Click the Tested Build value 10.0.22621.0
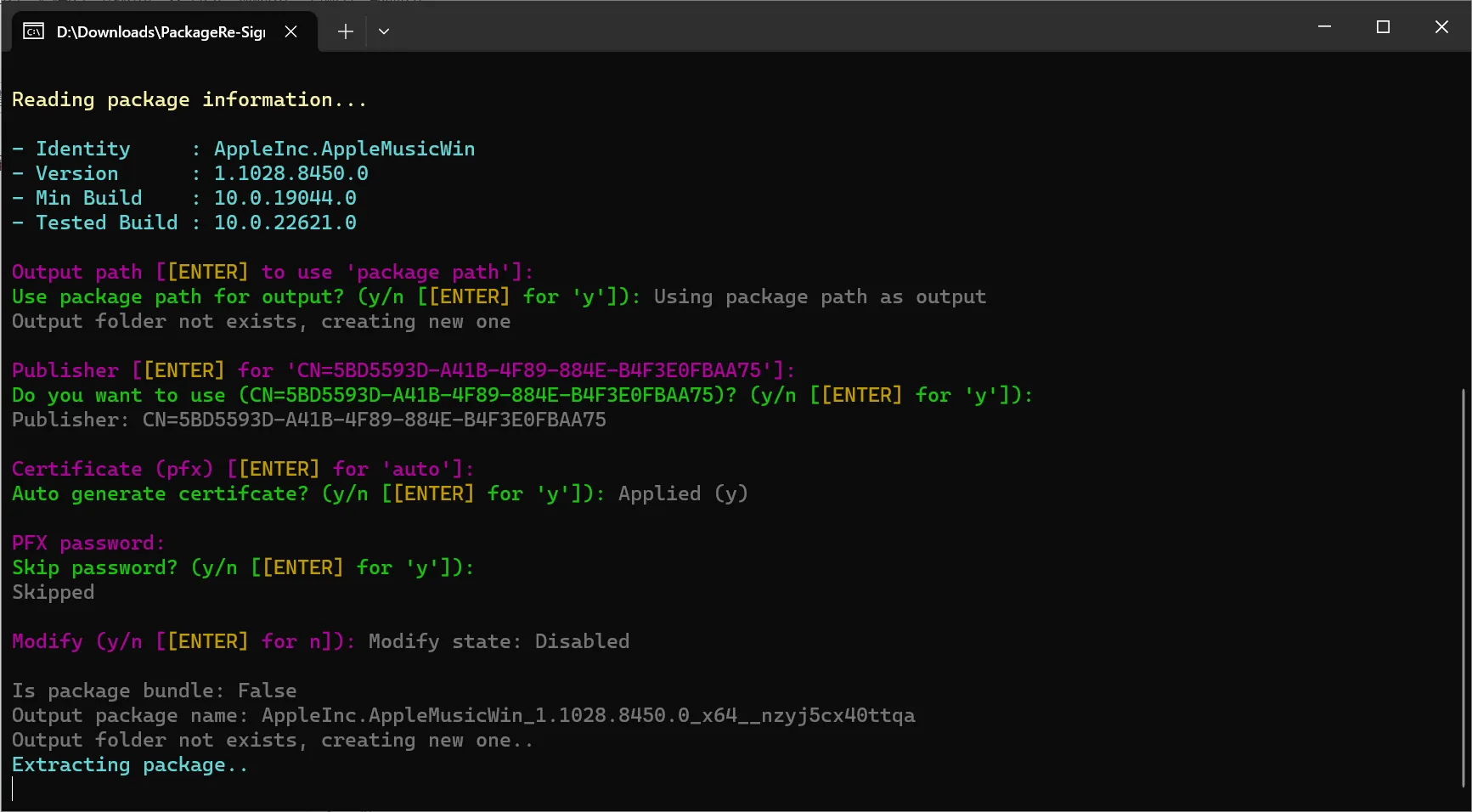The width and height of the screenshot is (1472, 812). [285, 223]
